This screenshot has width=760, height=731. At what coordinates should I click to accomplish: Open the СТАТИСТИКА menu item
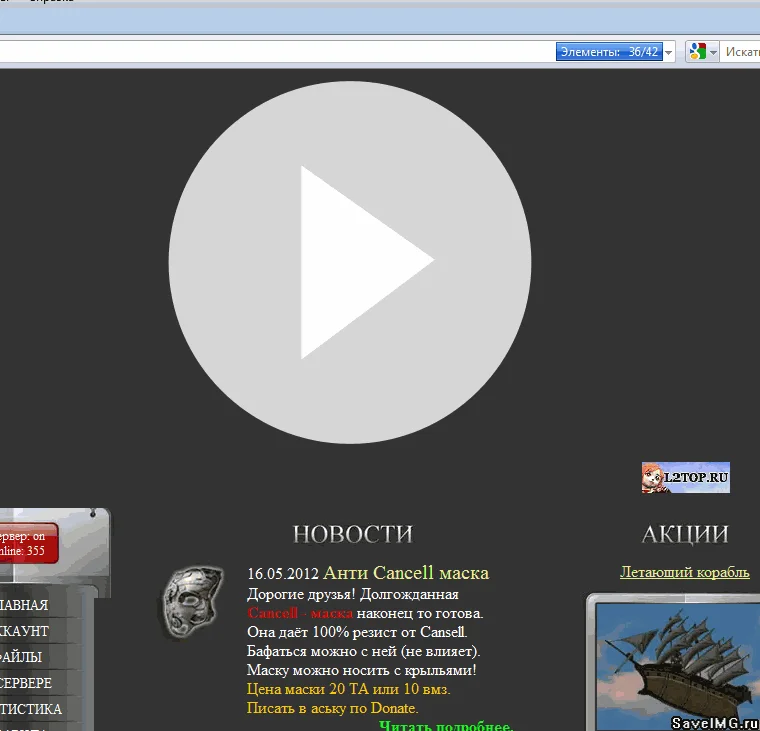click(x=31, y=709)
